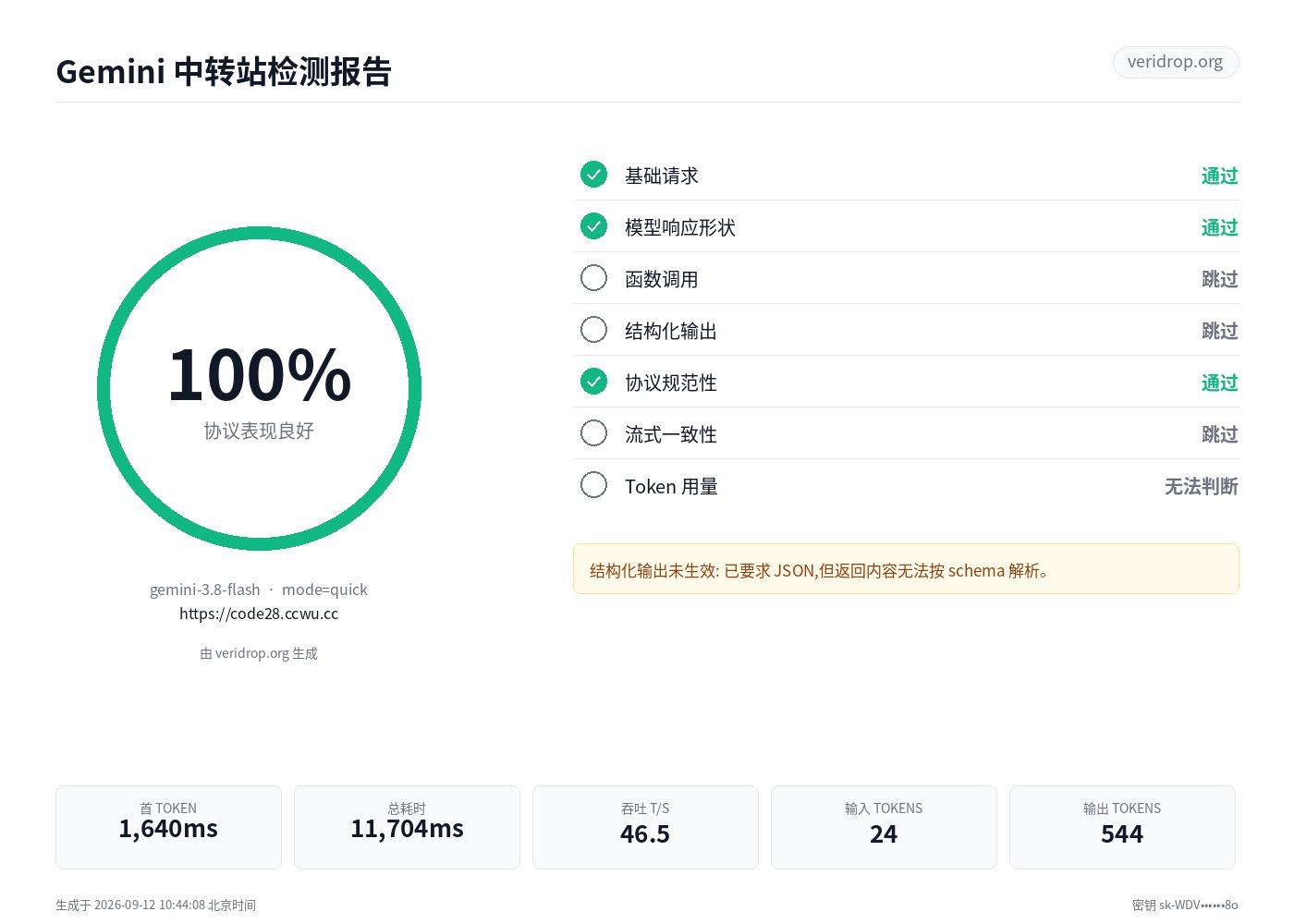Click the empty circle icon beside 流式一致性
The height and width of the screenshot is (924, 1294).
[593, 433]
